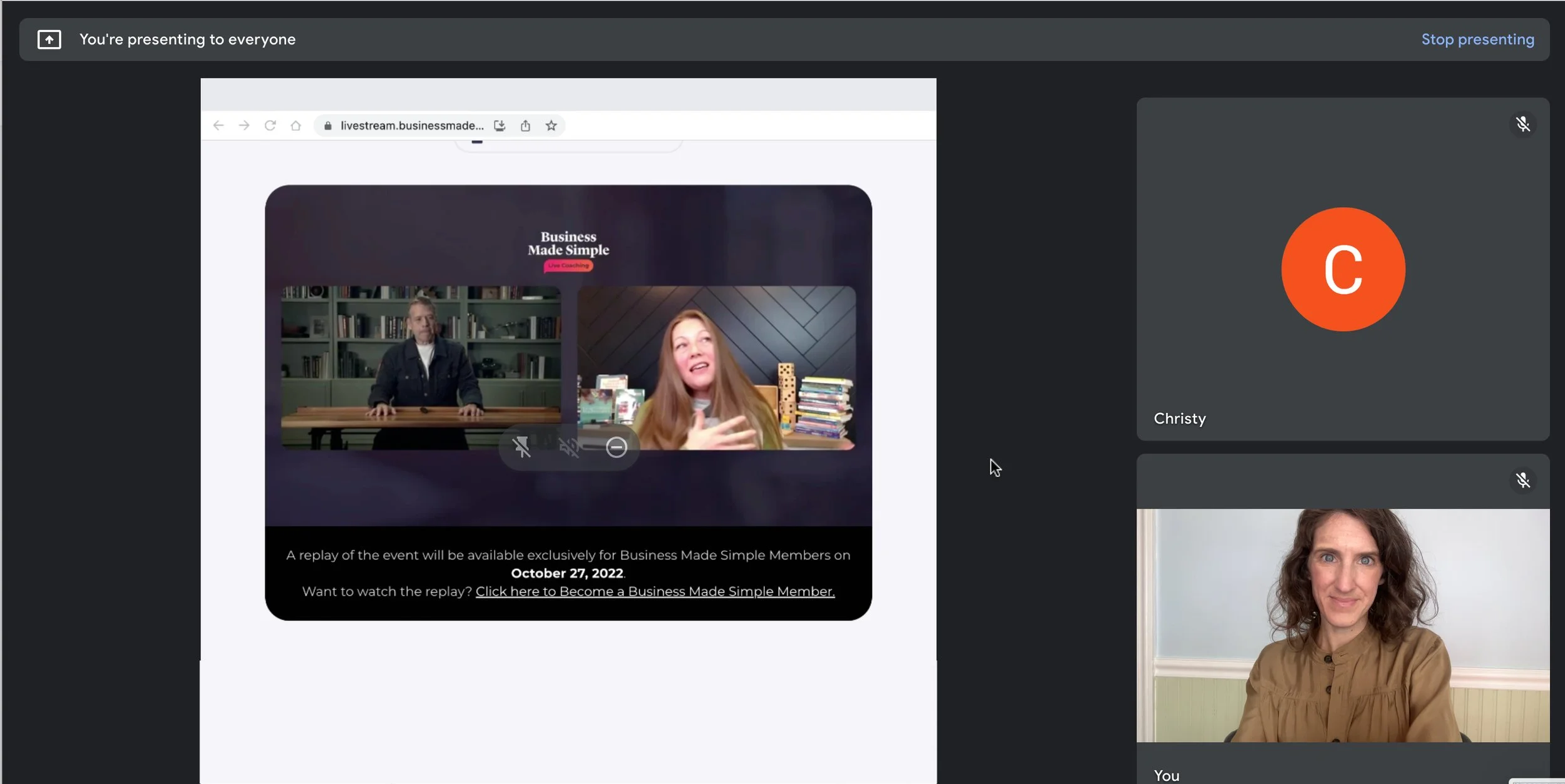Click Stop presenting link
Viewport: 1565px width, 784px height.
click(x=1477, y=39)
